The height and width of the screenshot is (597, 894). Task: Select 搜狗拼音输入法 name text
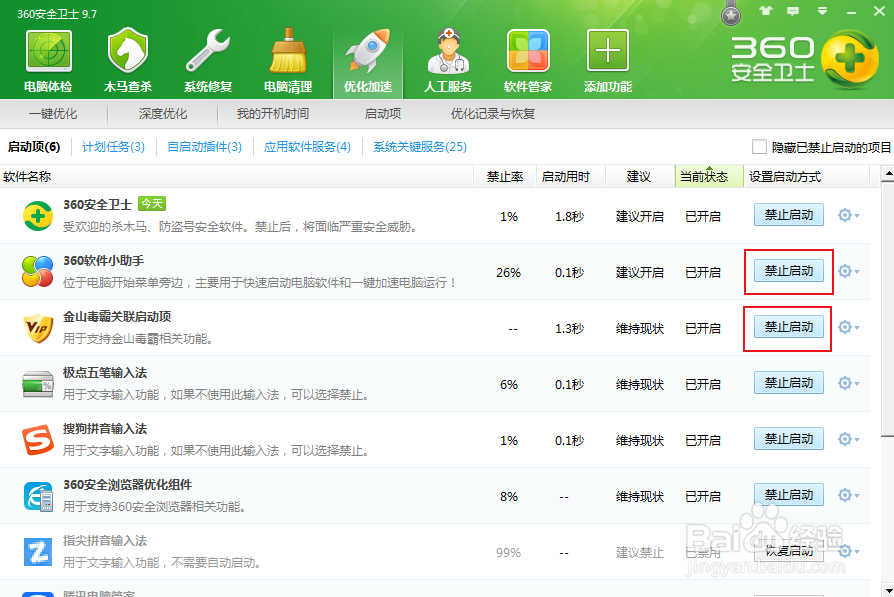tap(105, 428)
